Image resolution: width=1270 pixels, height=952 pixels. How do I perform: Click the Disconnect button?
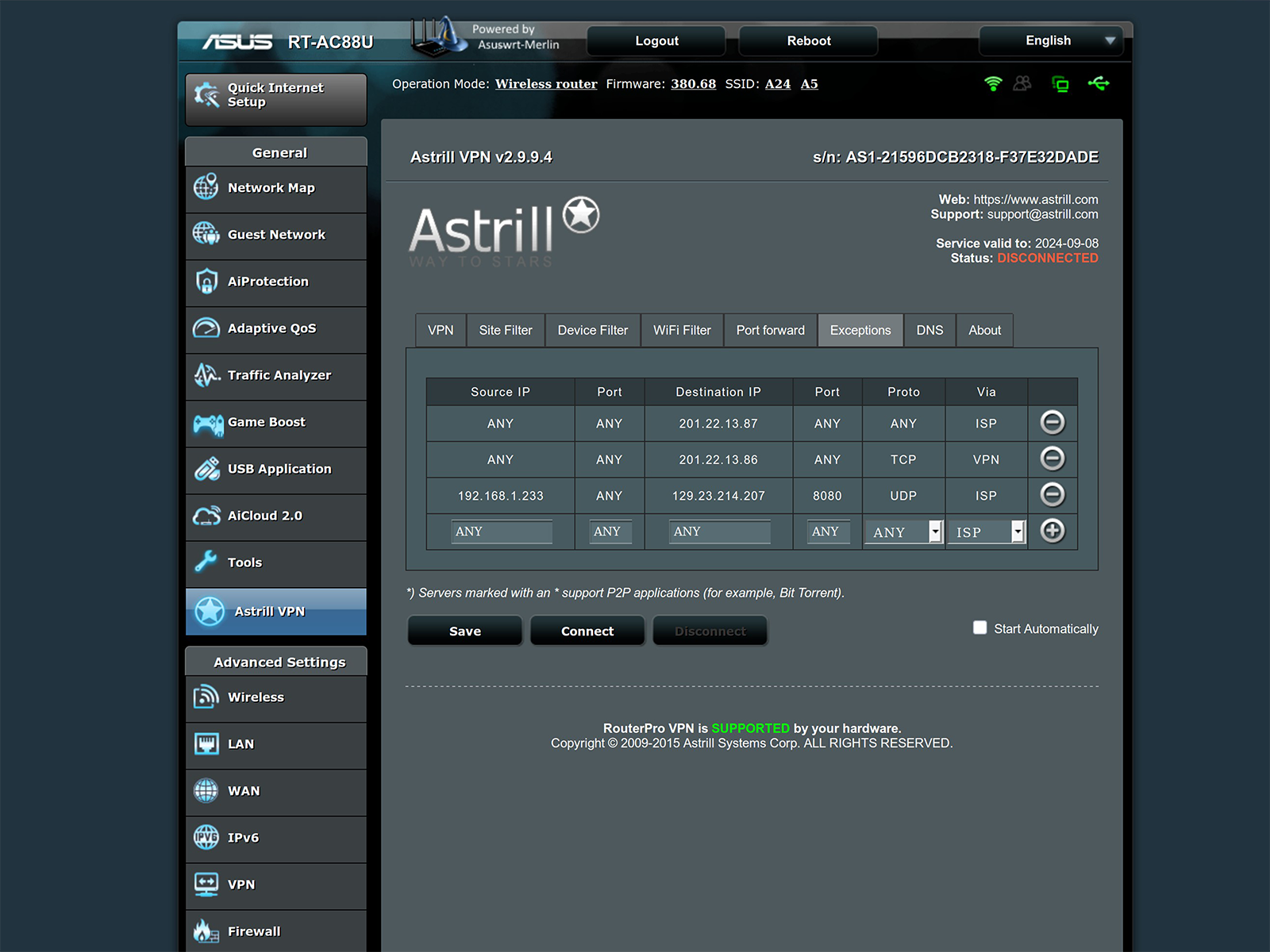[710, 631]
